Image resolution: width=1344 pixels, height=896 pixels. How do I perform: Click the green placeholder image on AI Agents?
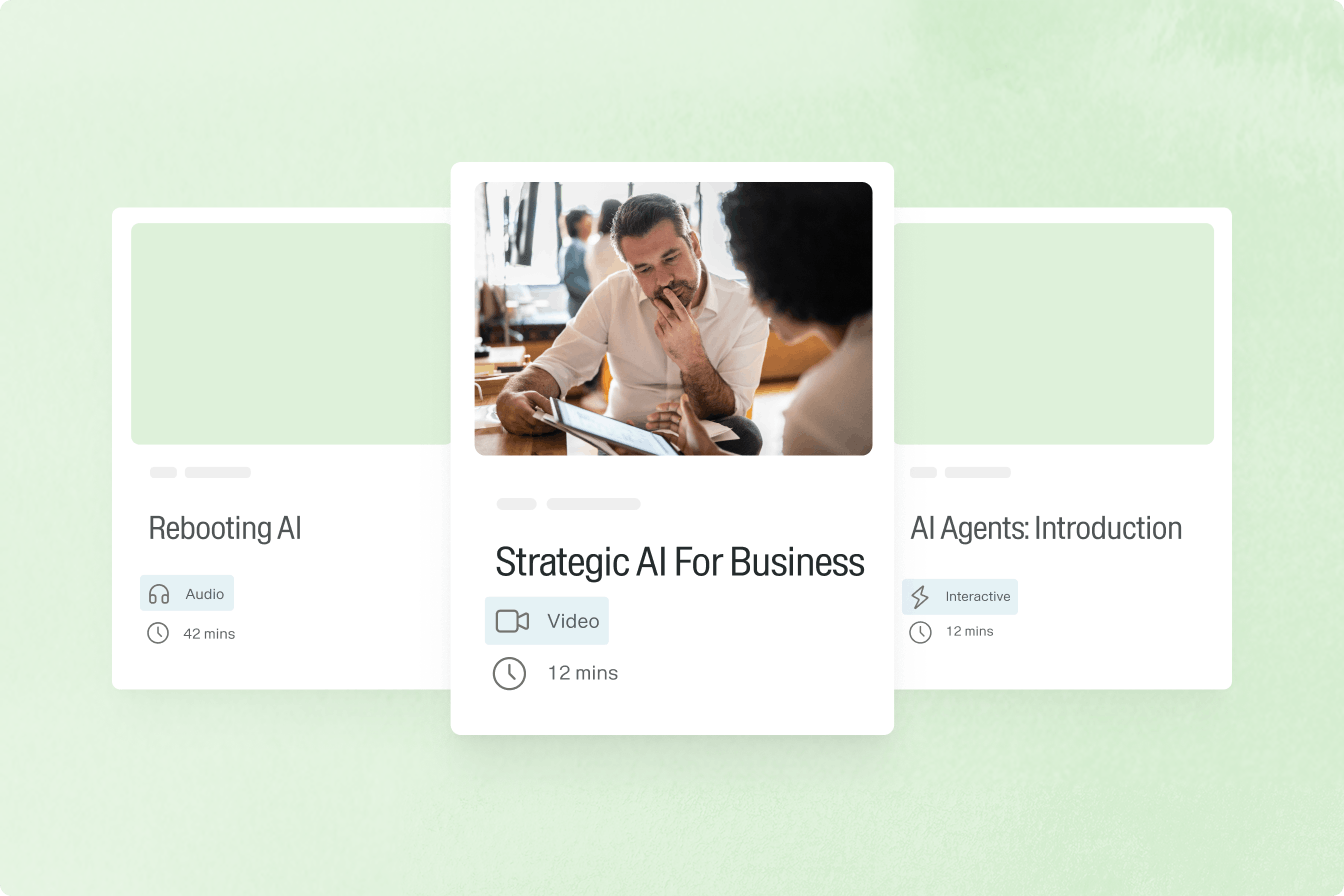coord(1054,334)
